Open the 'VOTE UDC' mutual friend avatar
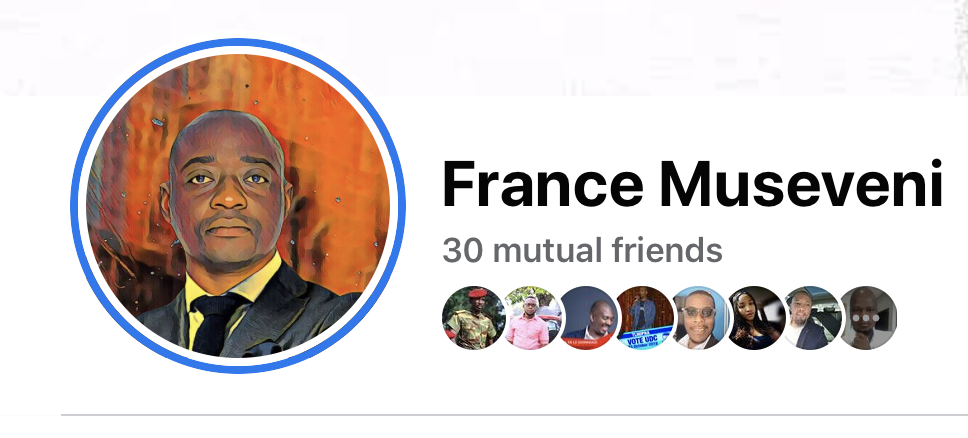This screenshot has height=438, width=968. coord(643,318)
